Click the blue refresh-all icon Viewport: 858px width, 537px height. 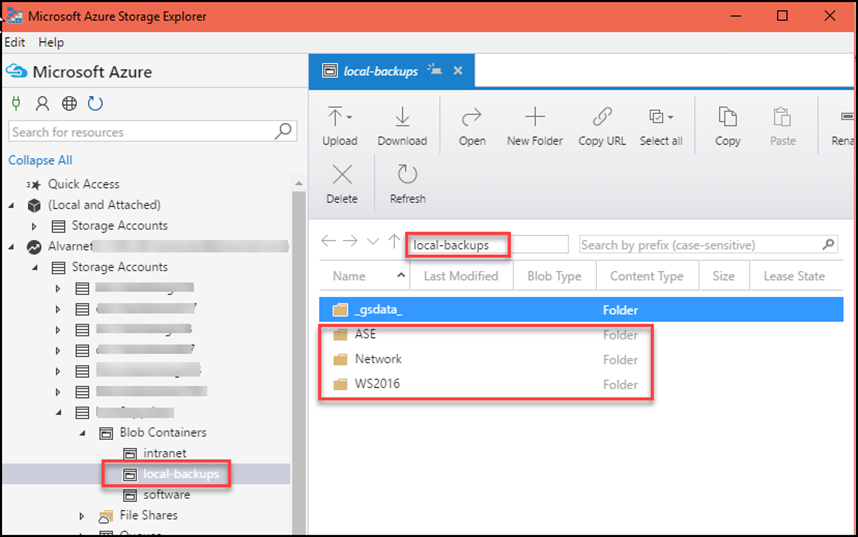(95, 103)
